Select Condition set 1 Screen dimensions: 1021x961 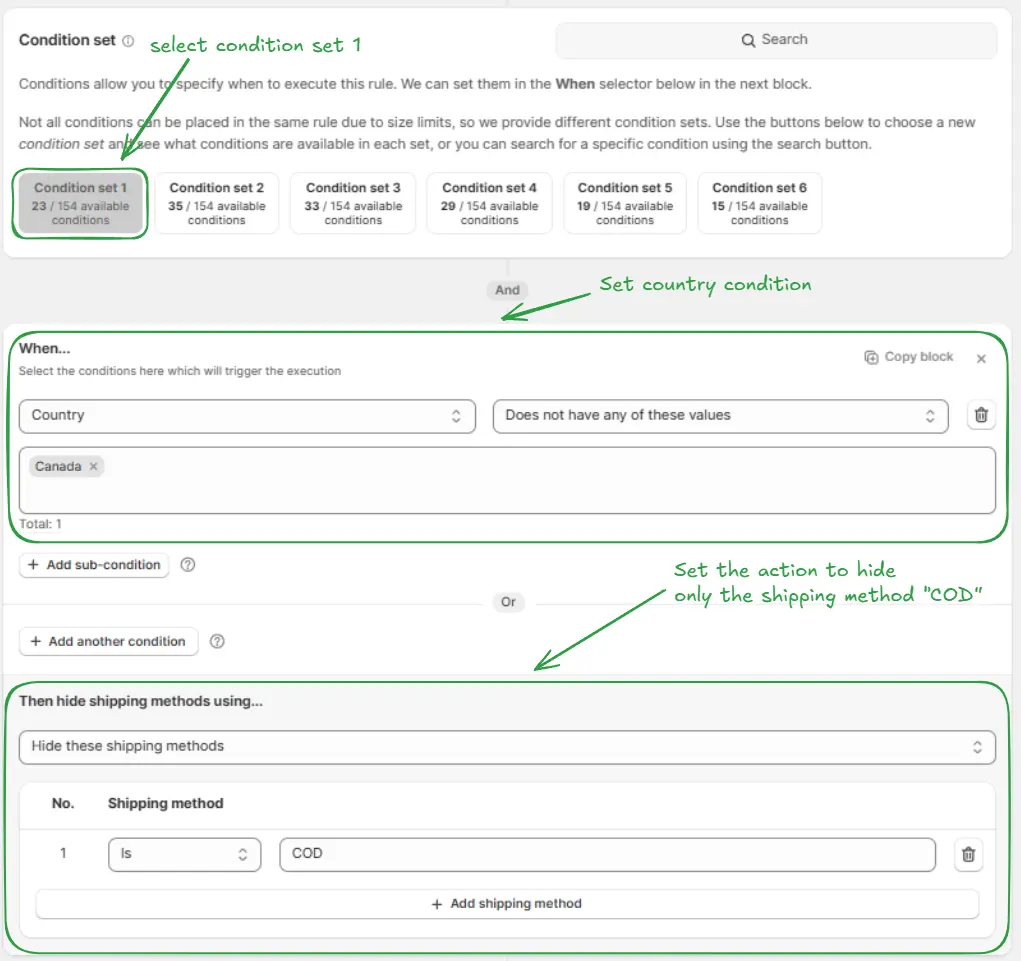click(81, 203)
